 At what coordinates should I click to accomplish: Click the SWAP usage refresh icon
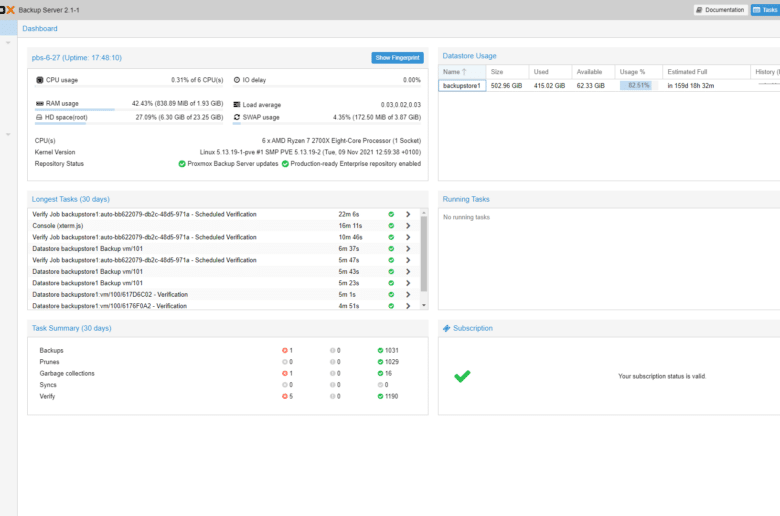pos(237,117)
